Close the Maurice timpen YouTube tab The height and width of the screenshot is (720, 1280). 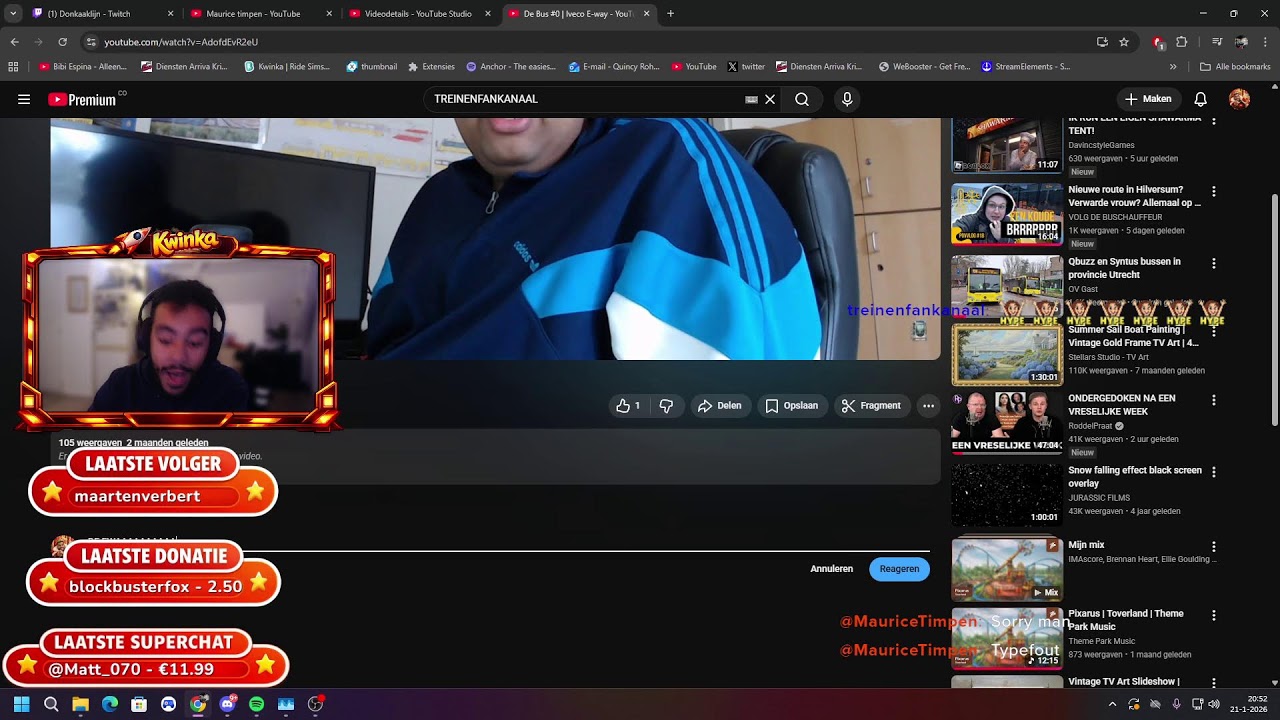(x=329, y=14)
